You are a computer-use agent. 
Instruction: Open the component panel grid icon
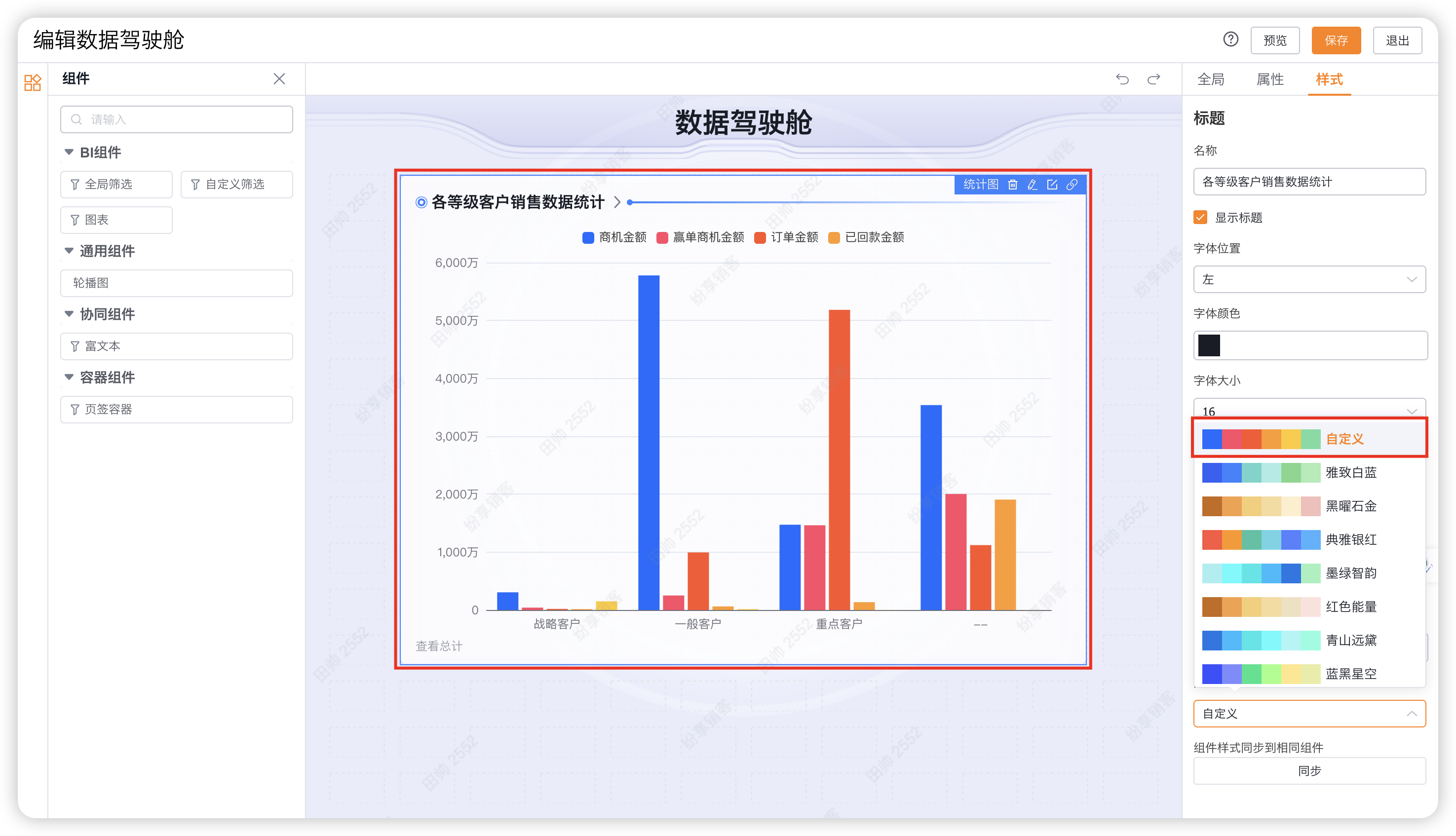pyautogui.click(x=33, y=82)
